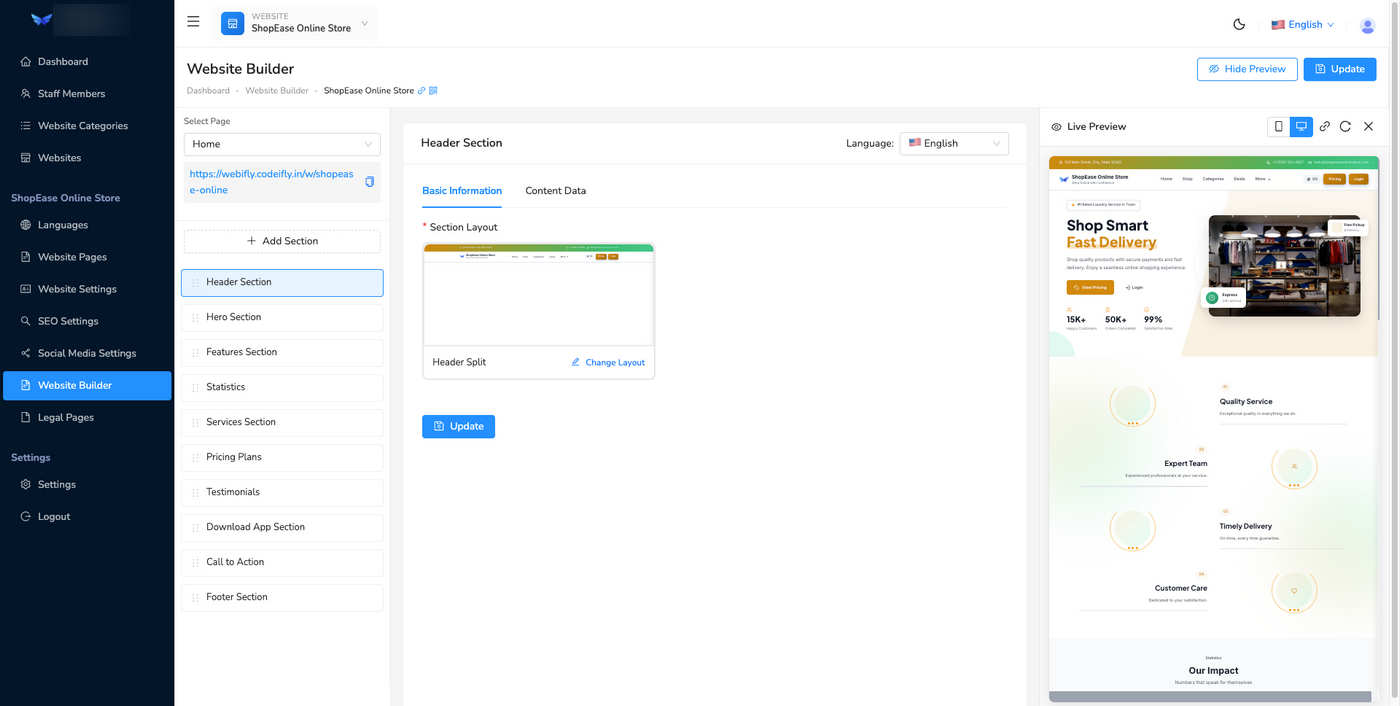The width and height of the screenshot is (1400, 706).
Task: Click the drag handle on Pricing Plans row
Action: [x=195, y=458]
